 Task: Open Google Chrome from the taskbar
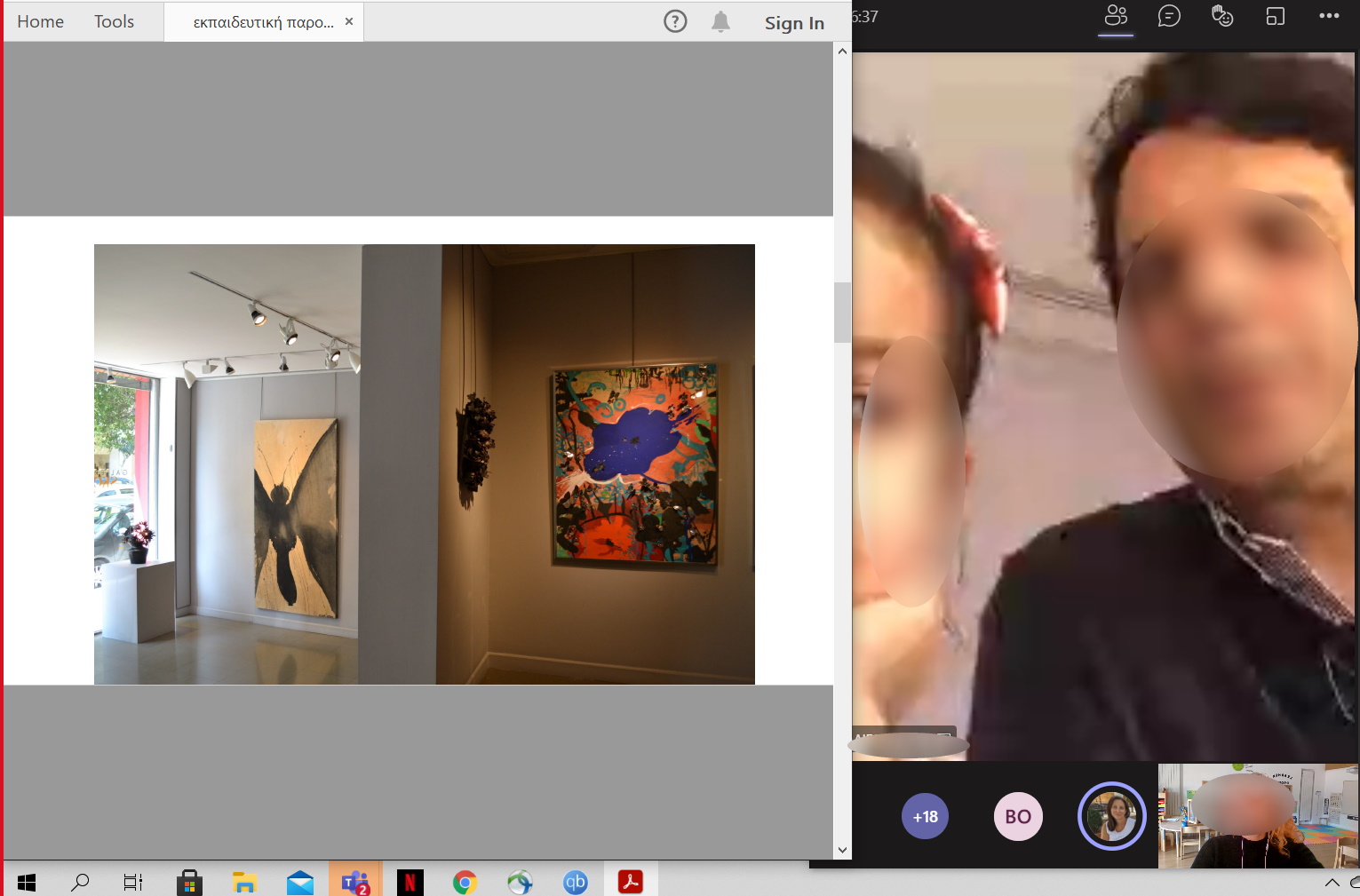point(465,882)
